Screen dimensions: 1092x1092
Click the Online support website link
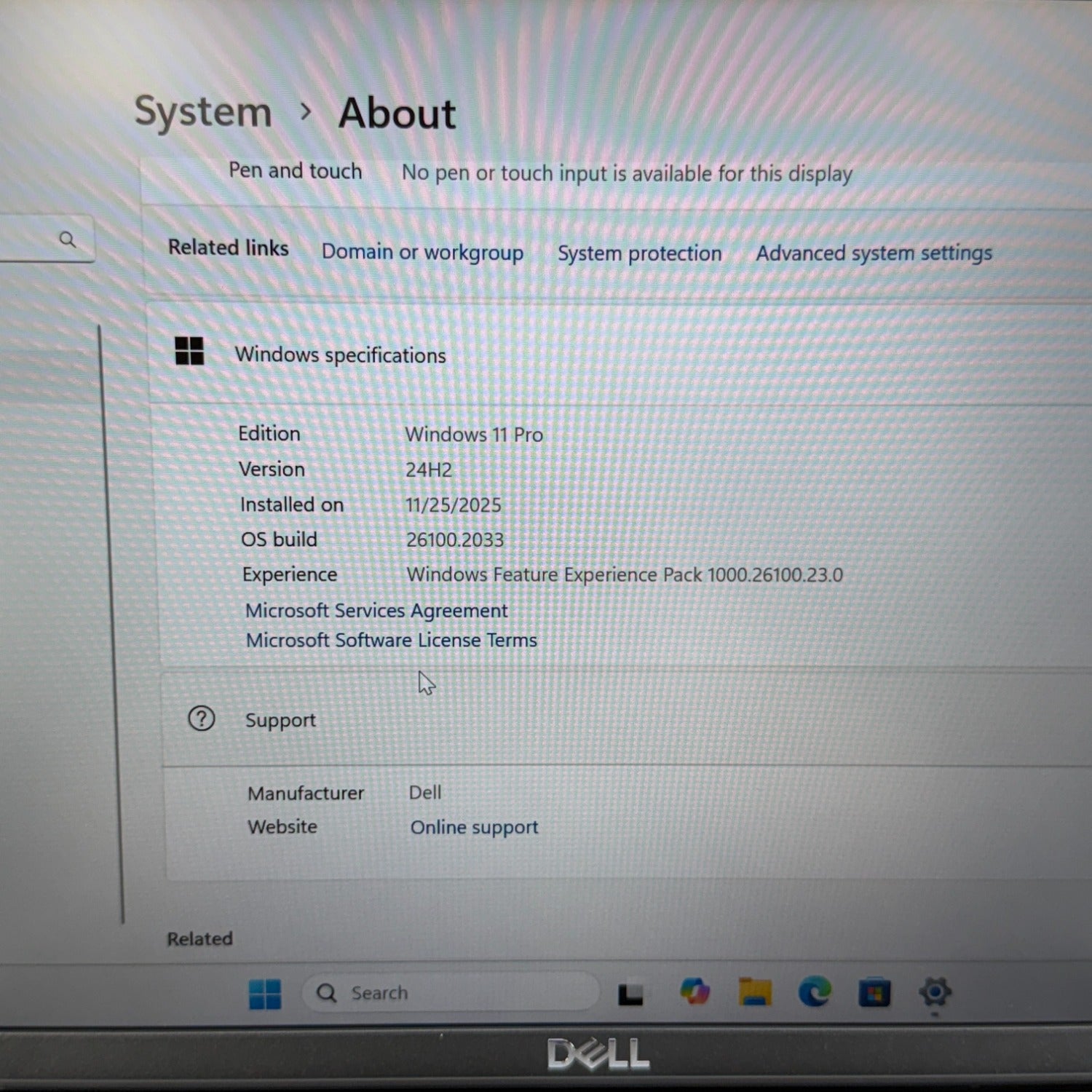(x=474, y=828)
